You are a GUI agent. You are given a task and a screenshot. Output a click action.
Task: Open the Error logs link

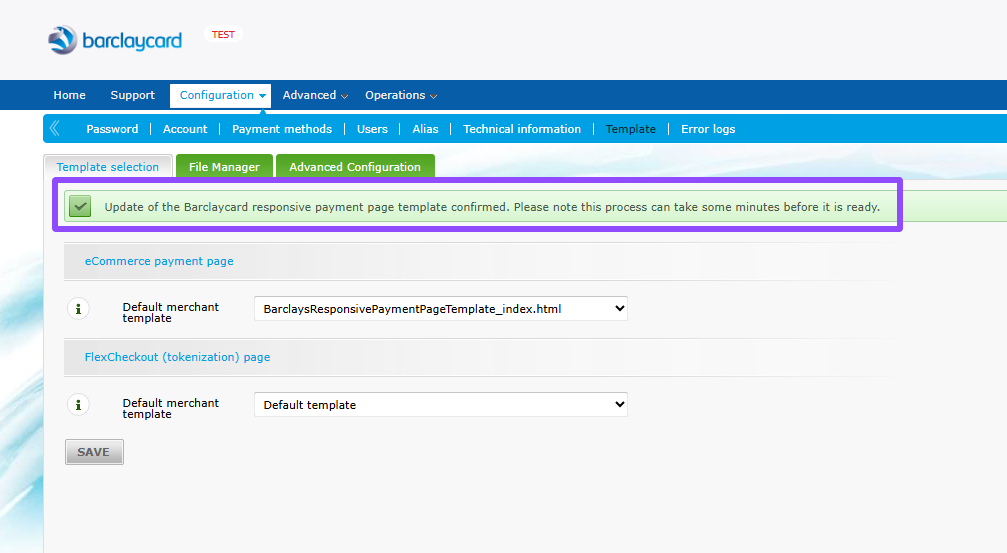pyautogui.click(x=708, y=129)
